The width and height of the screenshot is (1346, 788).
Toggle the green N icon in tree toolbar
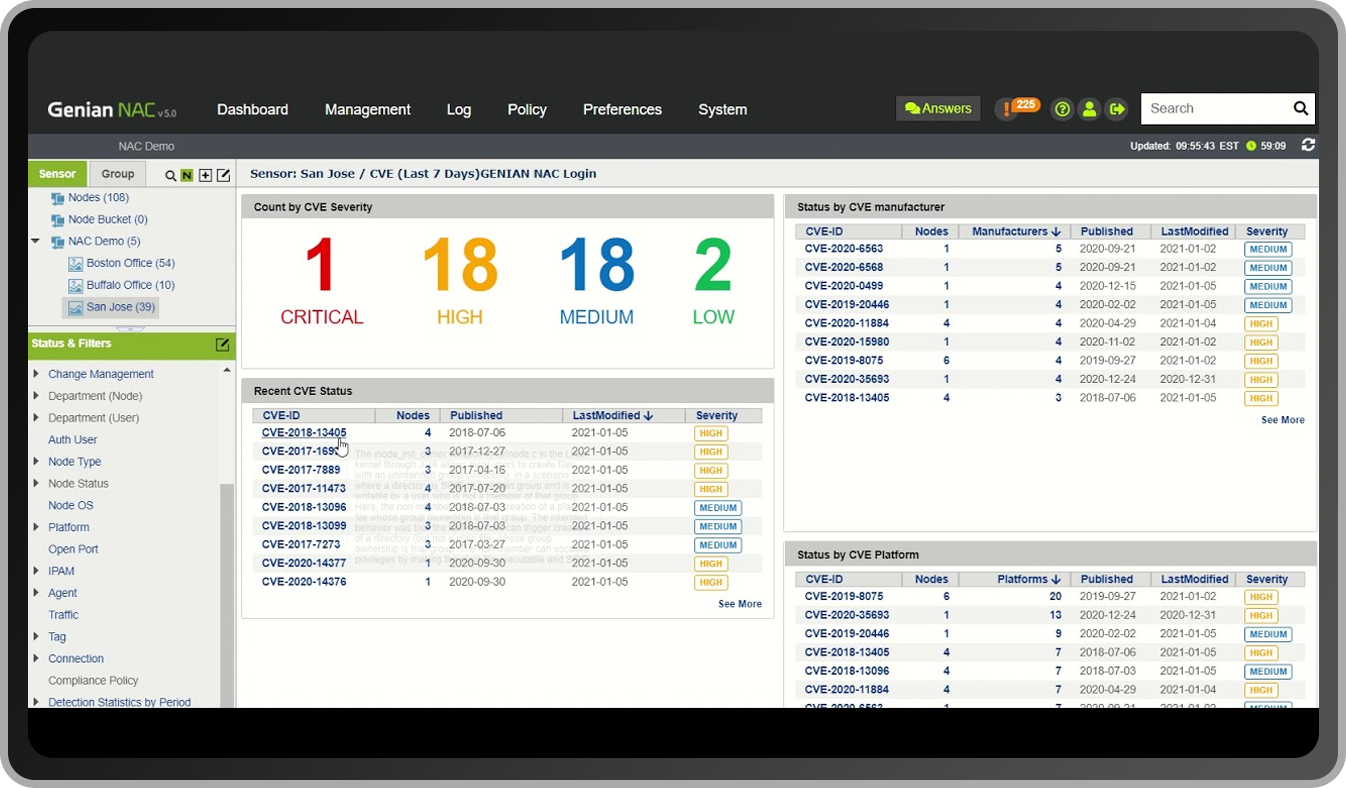[187, 175]
